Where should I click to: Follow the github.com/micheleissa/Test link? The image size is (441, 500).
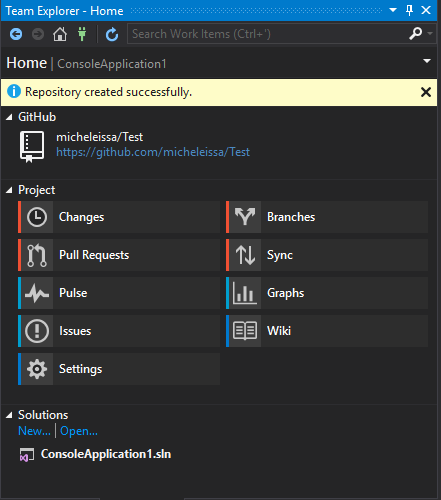(153, 152)
